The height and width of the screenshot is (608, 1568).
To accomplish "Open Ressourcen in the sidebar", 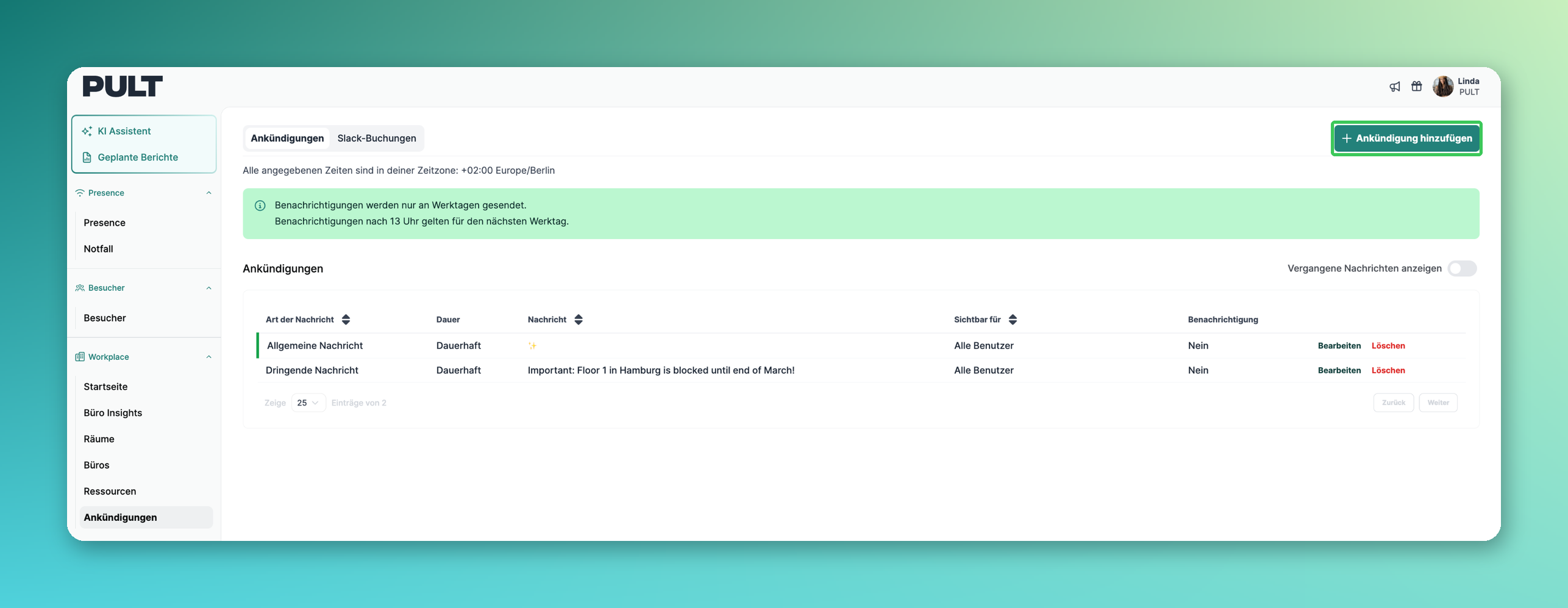I will 110,492.
